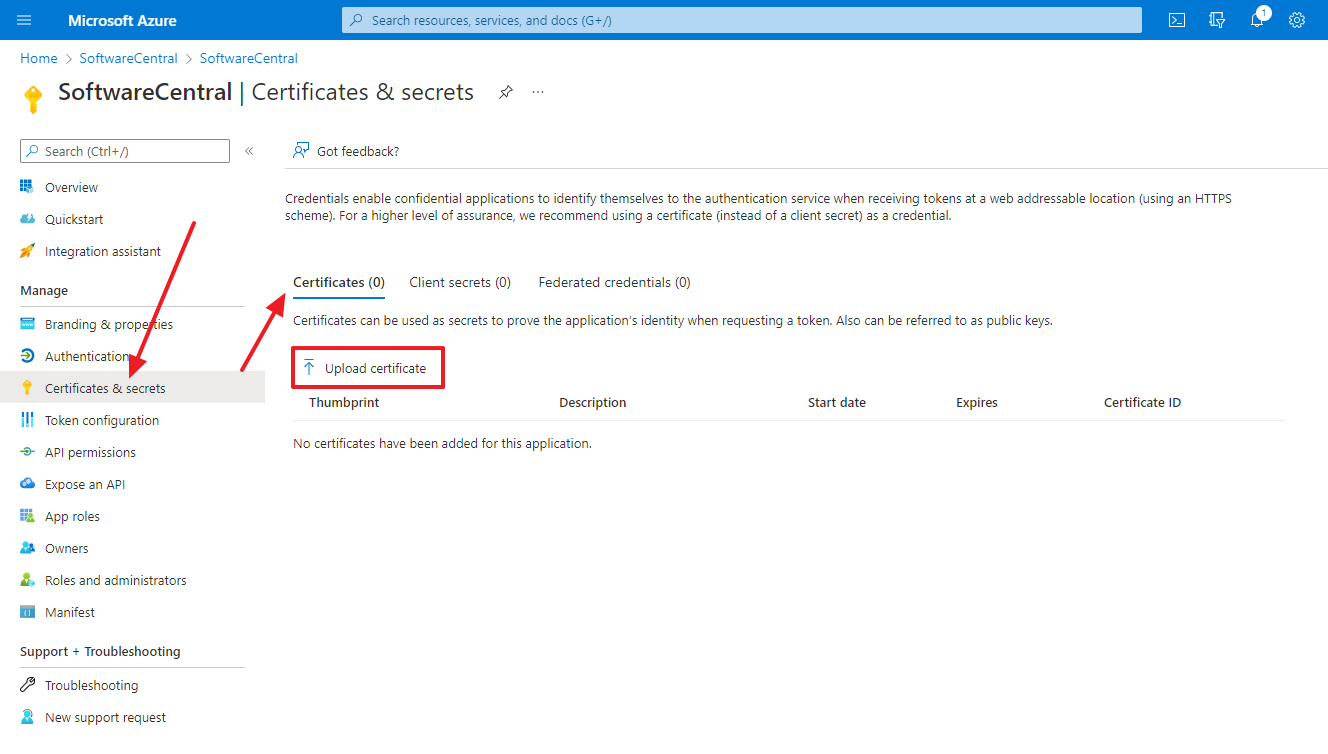The image size is (1328, 754).
Task: Open API permissions in sidebar
Action: coord(90,452)
